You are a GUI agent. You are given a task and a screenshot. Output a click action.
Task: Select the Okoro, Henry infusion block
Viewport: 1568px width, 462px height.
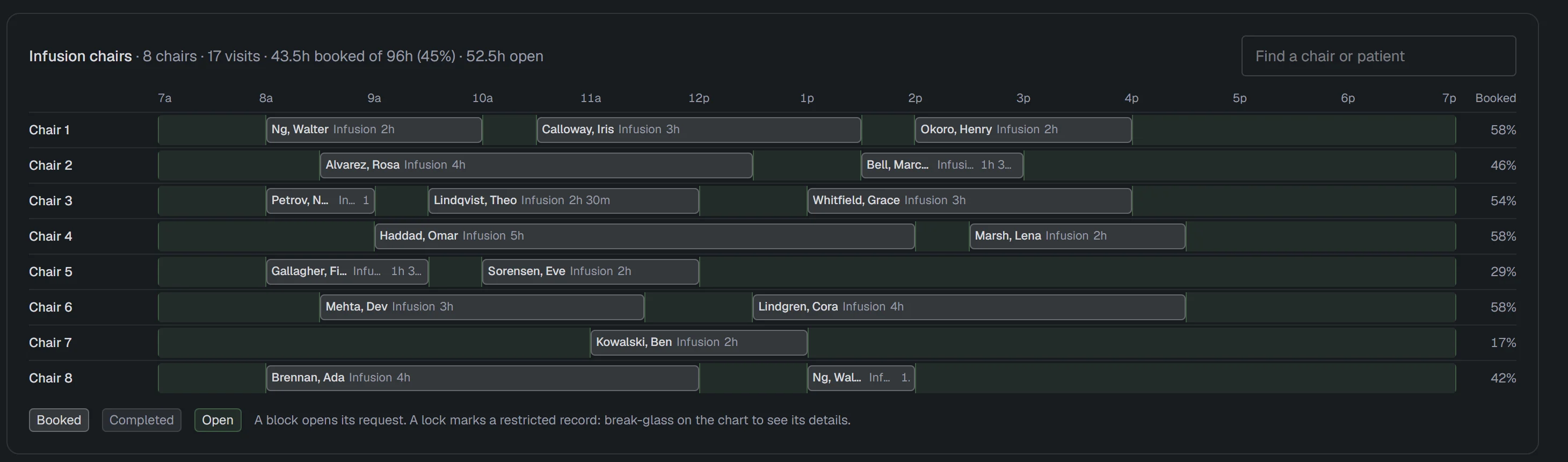[1023, 129]
